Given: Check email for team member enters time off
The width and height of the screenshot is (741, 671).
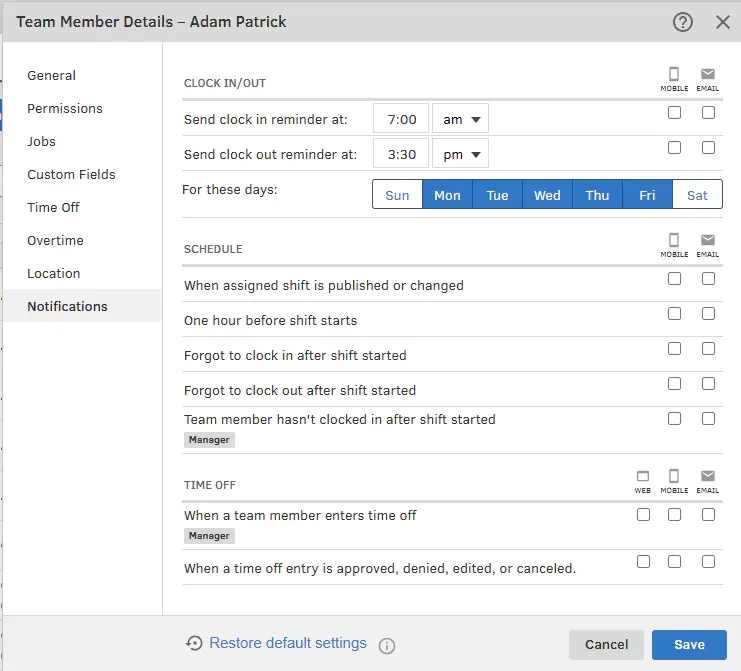Looking at the screenshot, I should (x=708, y=514).
